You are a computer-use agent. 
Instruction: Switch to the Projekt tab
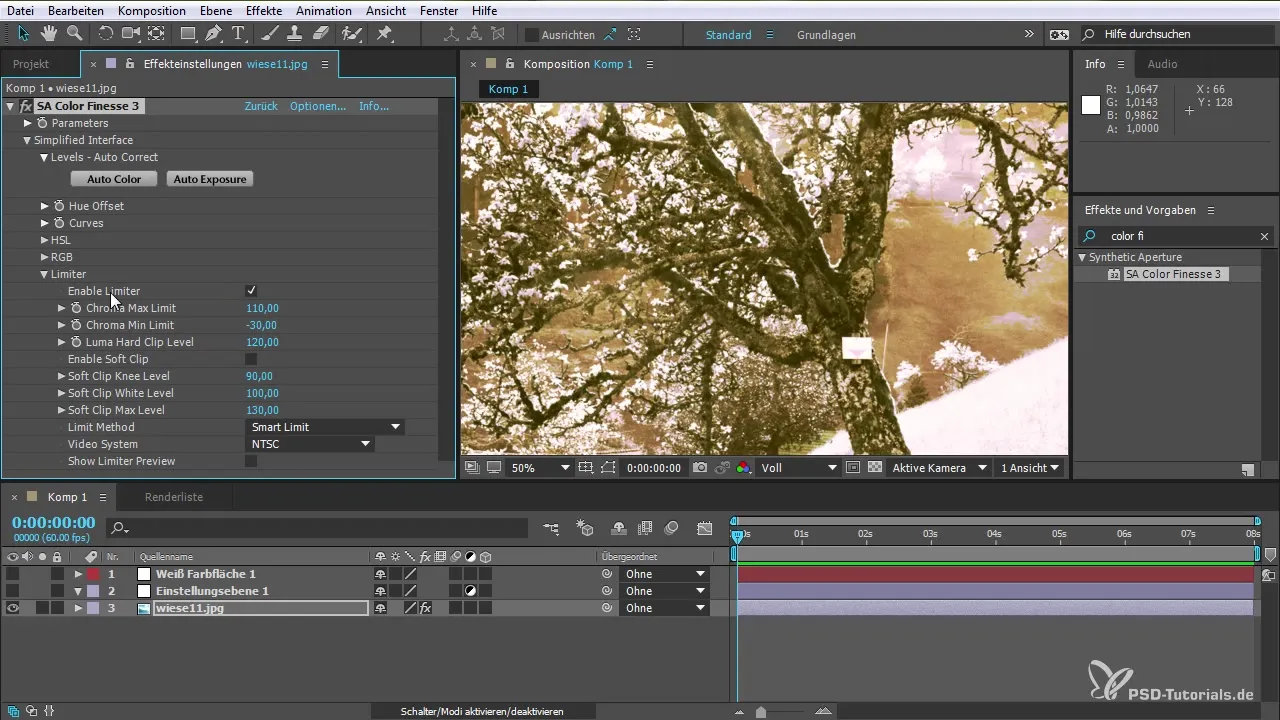[x=31, y=64]
